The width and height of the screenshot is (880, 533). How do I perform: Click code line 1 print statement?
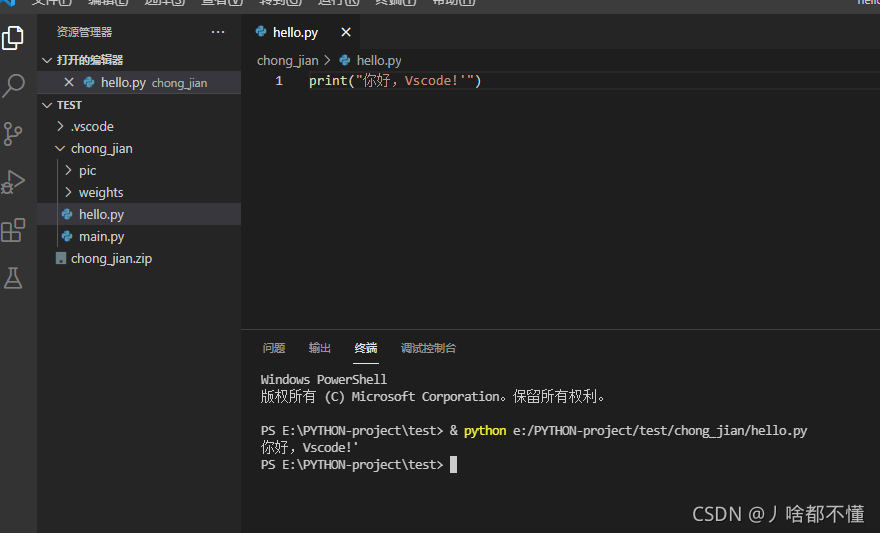click(395, 81)
